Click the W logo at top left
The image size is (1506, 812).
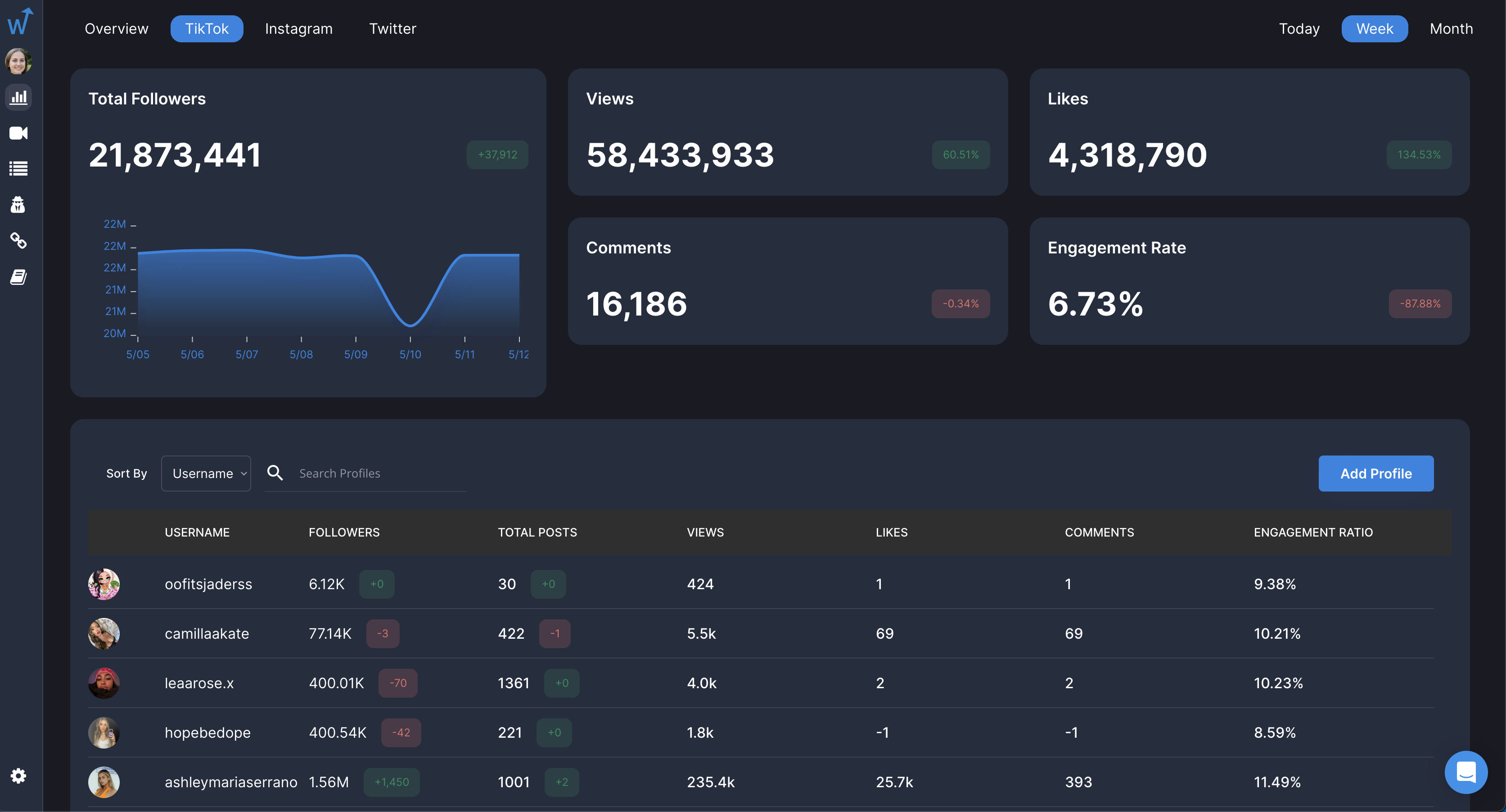(20, 22)
